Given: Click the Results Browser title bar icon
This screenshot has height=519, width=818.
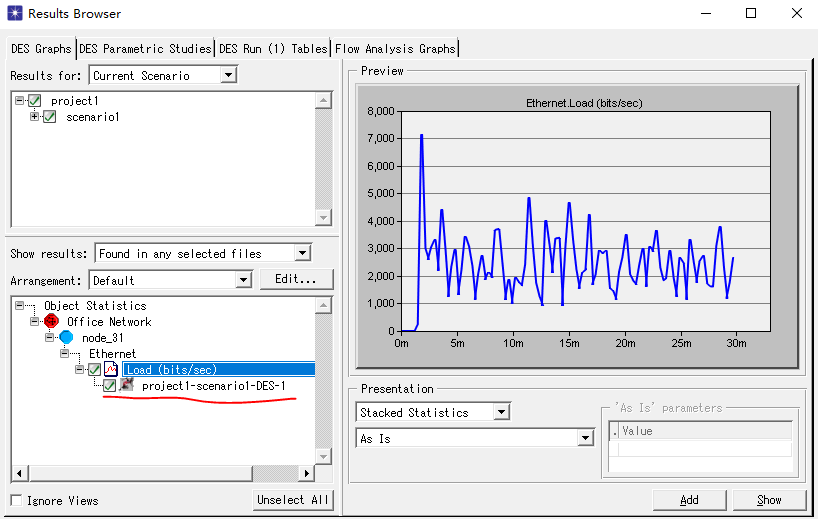Looking at the screenshot, I should pos(15,13).
